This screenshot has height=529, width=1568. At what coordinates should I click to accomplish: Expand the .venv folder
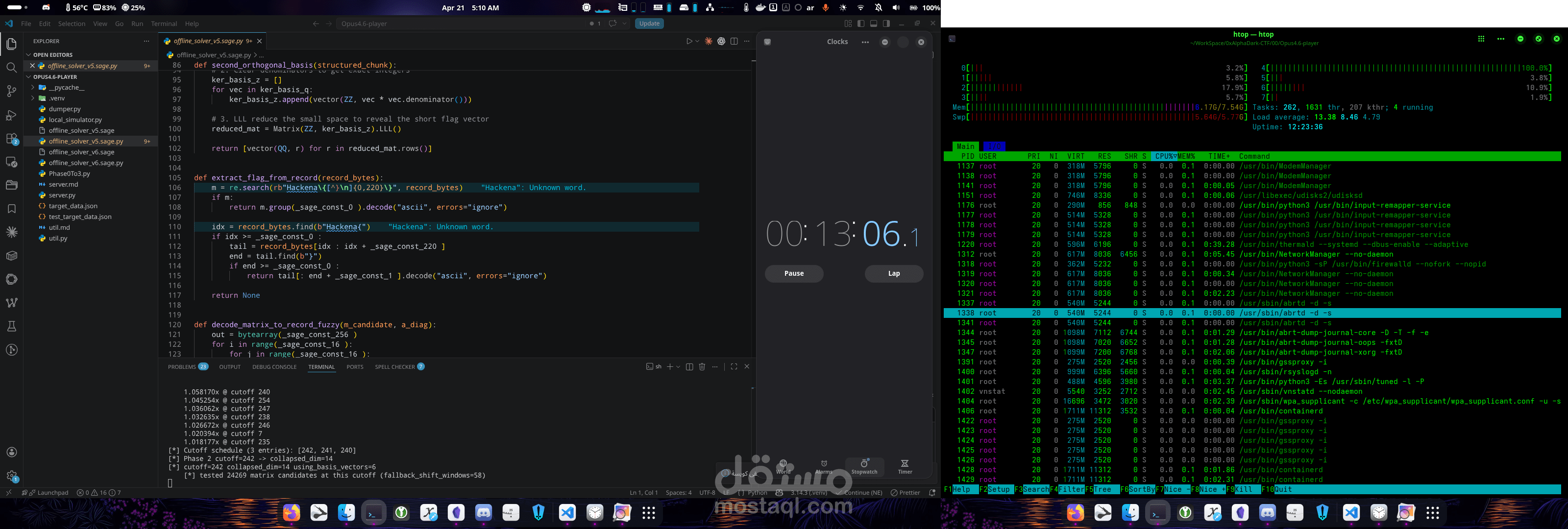click(x=57, y=98)
